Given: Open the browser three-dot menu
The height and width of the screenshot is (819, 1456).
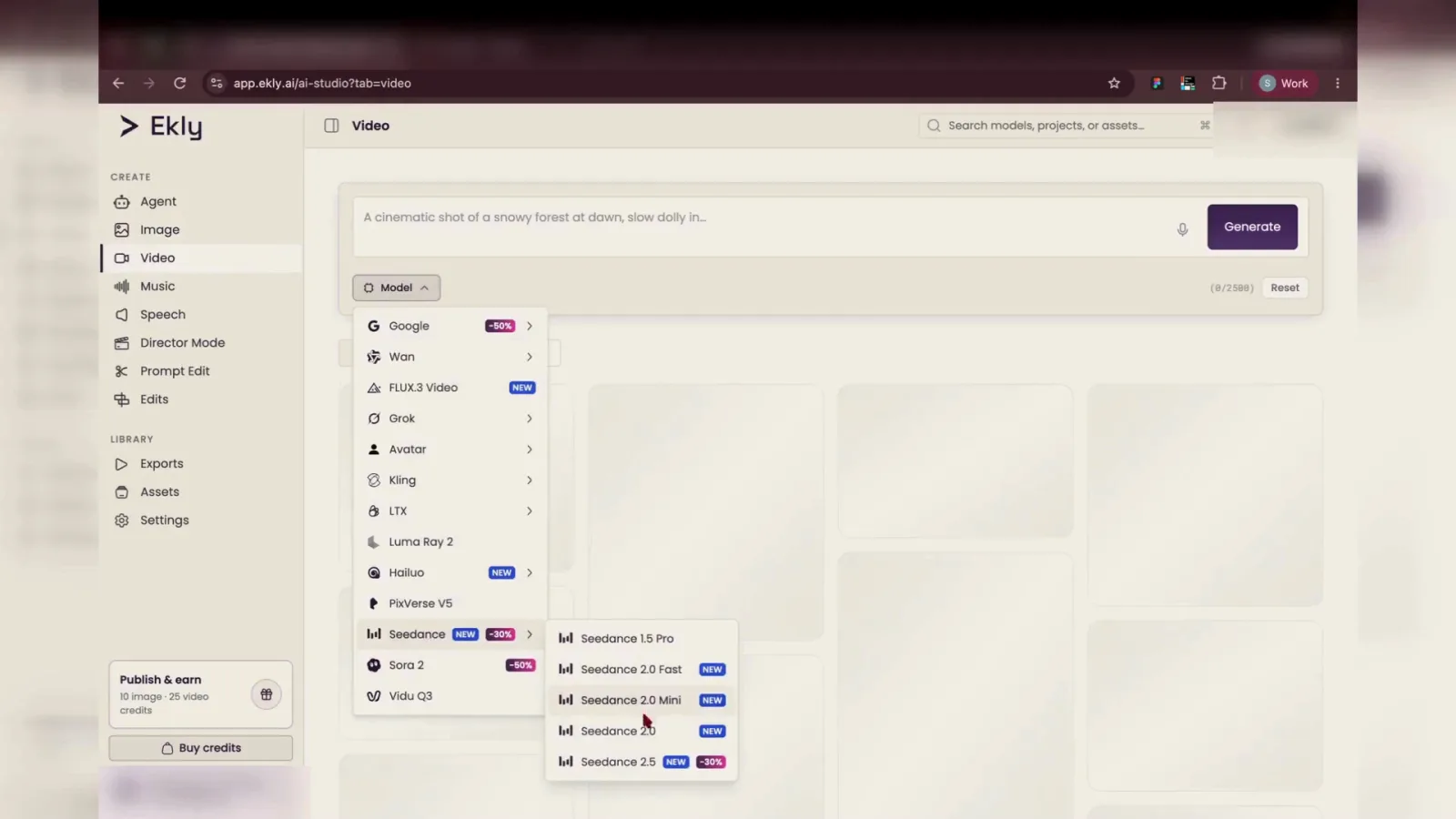Looking at the screenshot, I should 1338,83.
